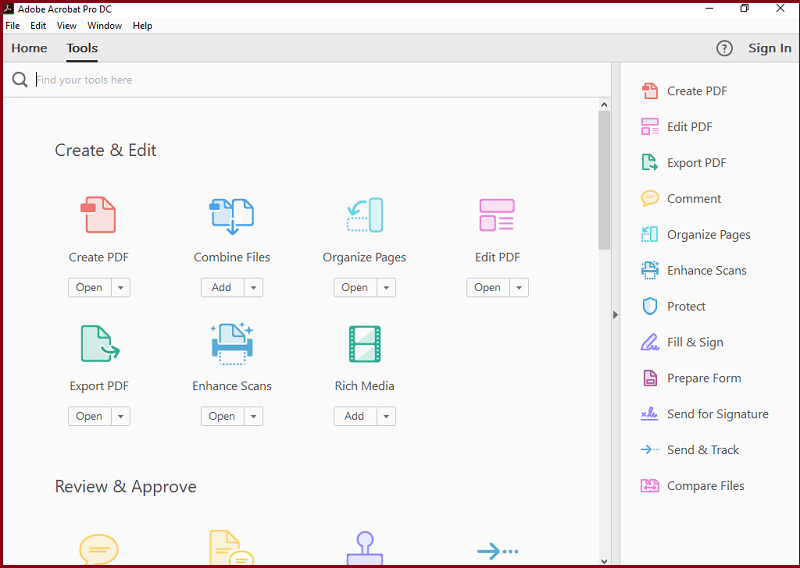The height and width of the screenshot is (568, 800).
Task: Expand the dropdown arrow beside Combine Files Add
Action: point(254,287)
